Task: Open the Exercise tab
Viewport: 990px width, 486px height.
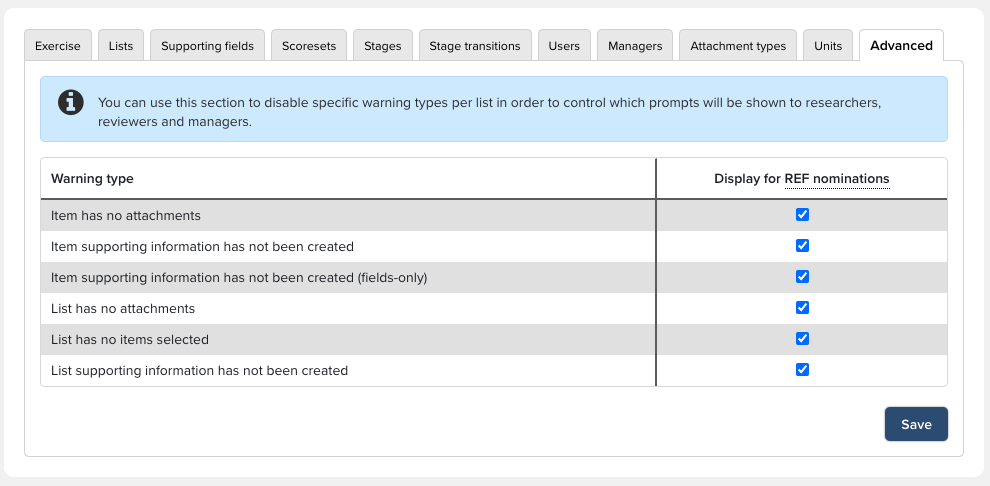Action: [58, 46]
